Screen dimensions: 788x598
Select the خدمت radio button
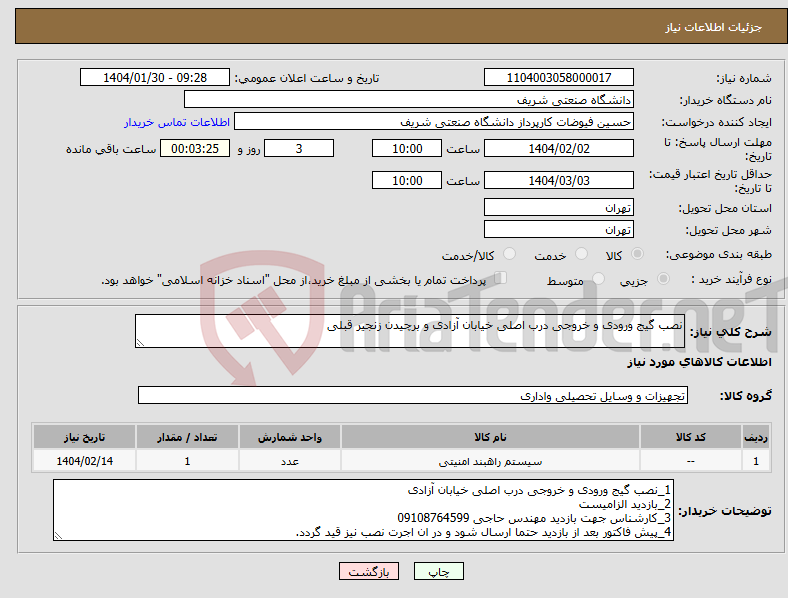pos(581,254)
